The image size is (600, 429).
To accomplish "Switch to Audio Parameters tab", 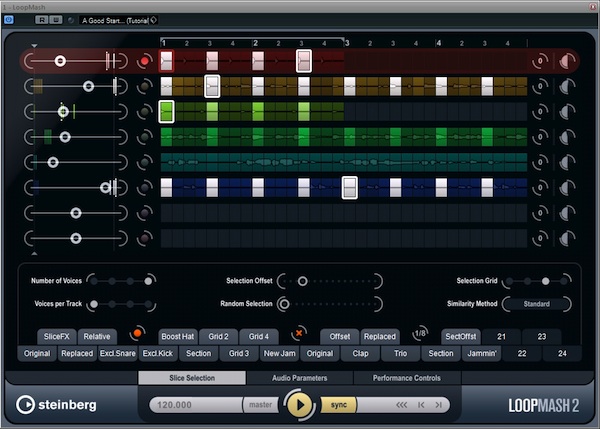I will (x=300, y=378).
